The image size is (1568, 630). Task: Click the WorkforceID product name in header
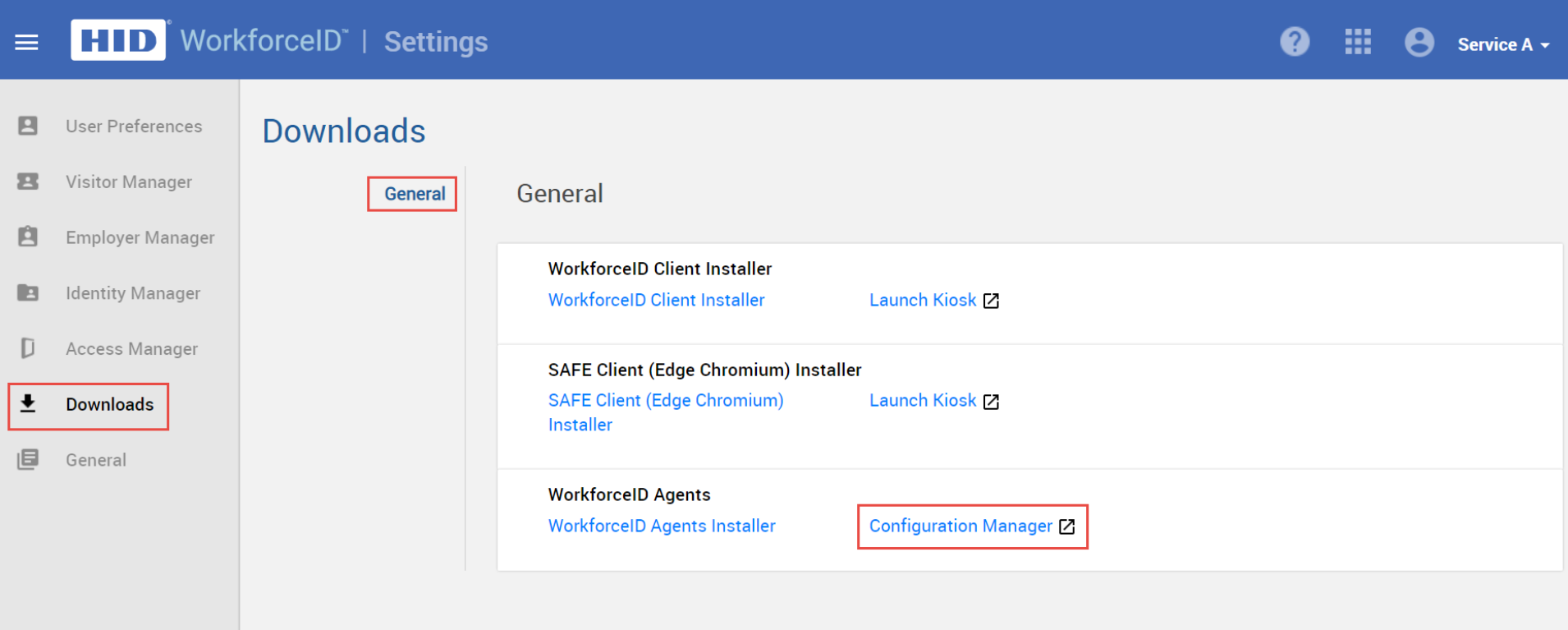(x=264, y=40)
